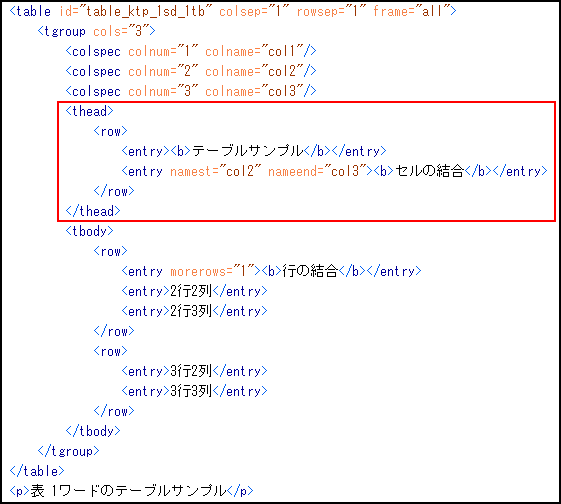The height and width of the screenshot is (504, 561).
Task: Click the colspec line for col2
Action: (191, 72)
